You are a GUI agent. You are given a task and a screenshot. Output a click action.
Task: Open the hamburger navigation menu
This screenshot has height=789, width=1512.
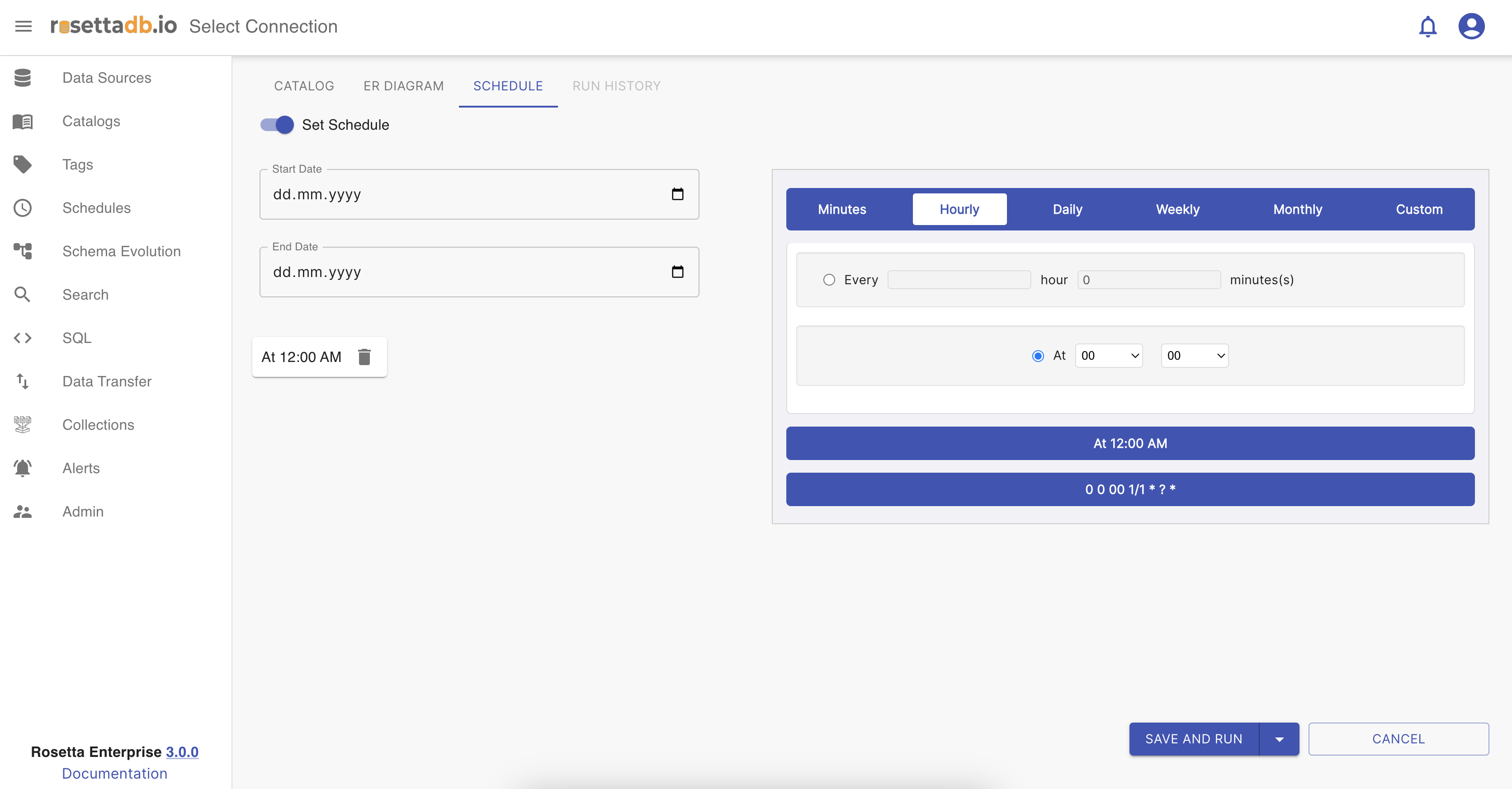[x=24, y=26]
